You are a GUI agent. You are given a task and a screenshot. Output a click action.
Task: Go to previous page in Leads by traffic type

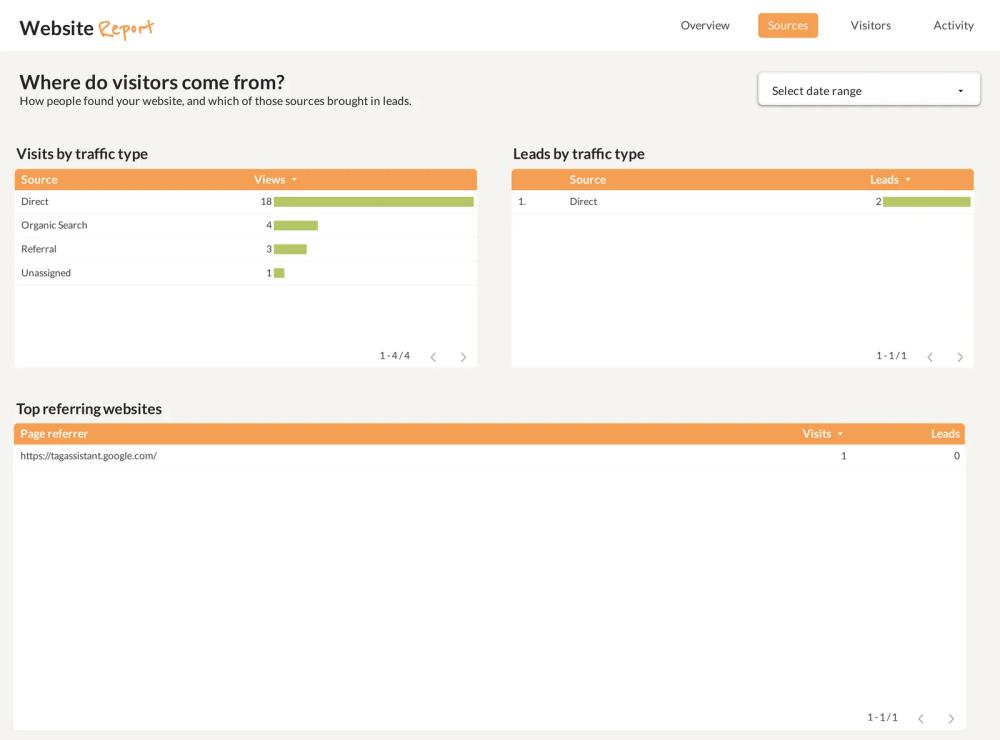tap(930, 357)
